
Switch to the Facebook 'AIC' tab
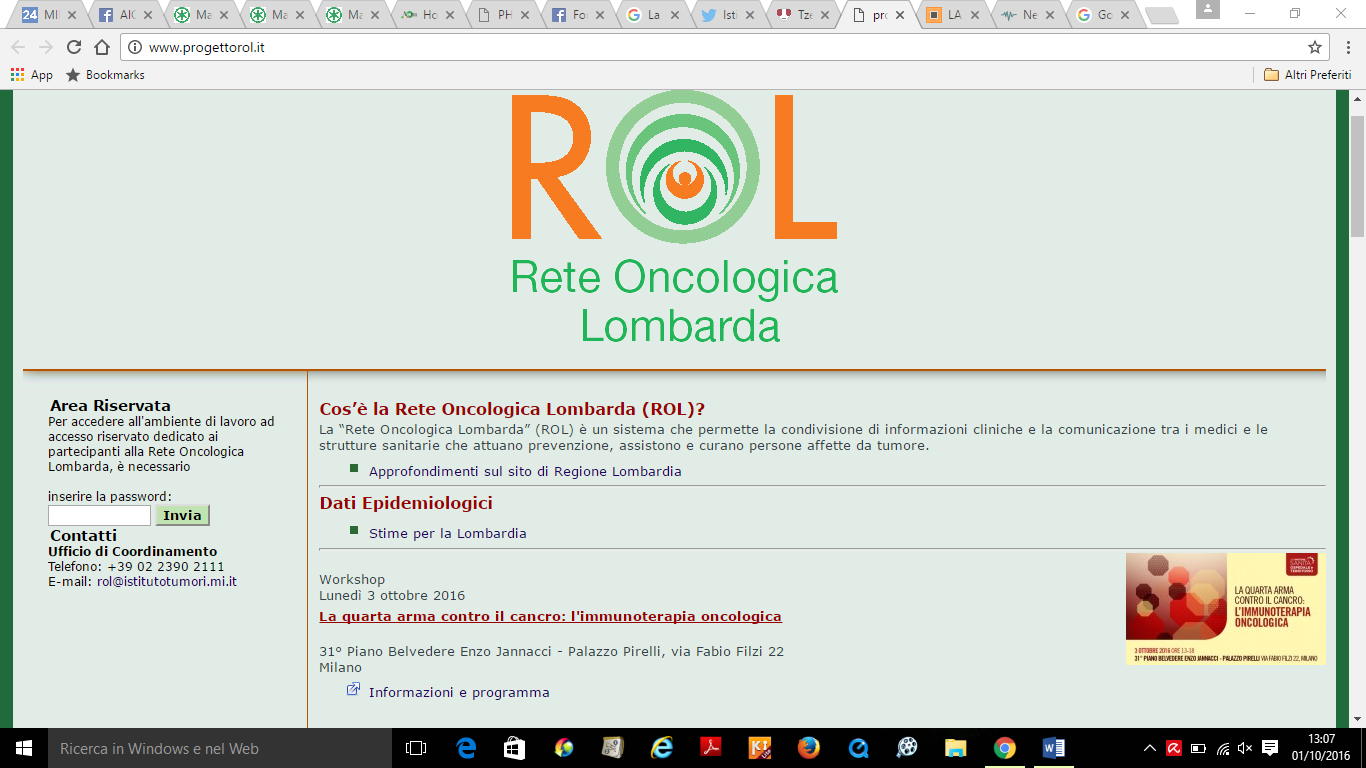pyautogui.click(x=125, y=15)
